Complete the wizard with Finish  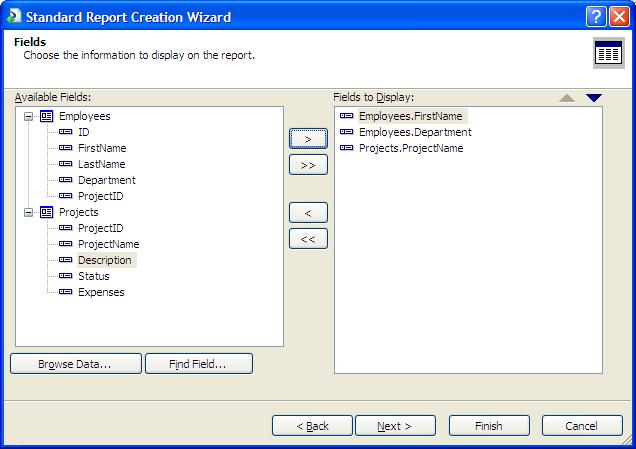[489, 426]
